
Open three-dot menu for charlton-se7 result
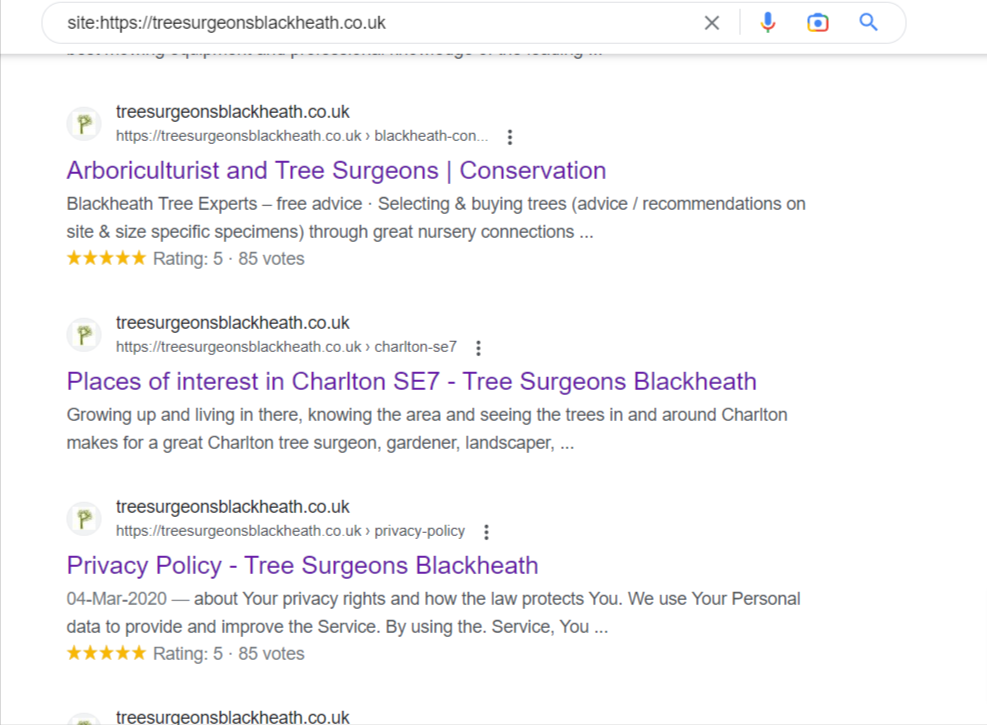point(478,348)
